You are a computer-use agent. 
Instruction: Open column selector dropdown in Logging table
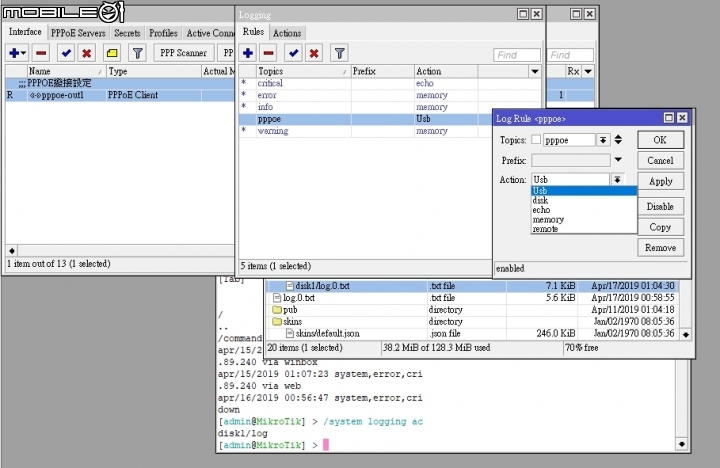click(534, 72)
